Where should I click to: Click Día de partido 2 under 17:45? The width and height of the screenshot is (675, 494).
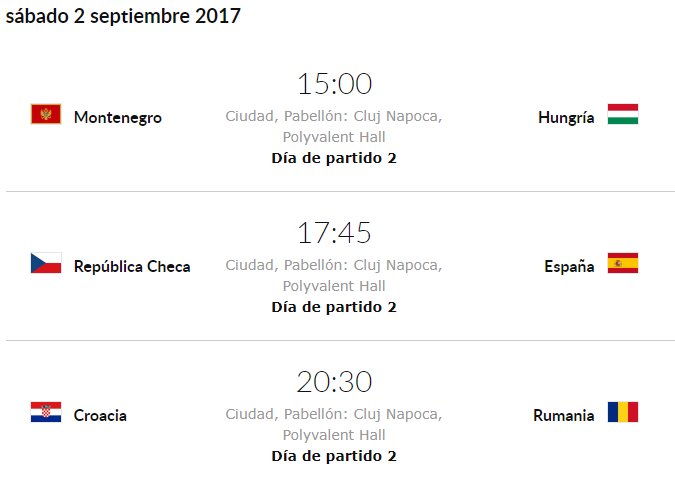pyautogui.click(x=334, y=307)
